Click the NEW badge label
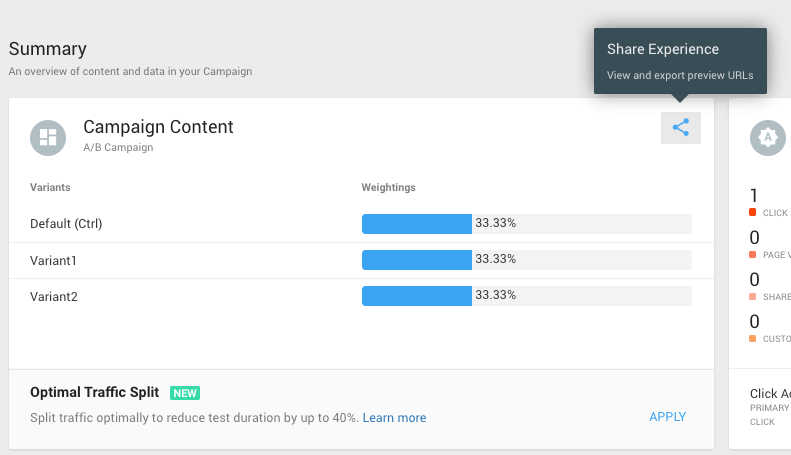This screenshot has width=791, height=455. click(x=185, y=393)
